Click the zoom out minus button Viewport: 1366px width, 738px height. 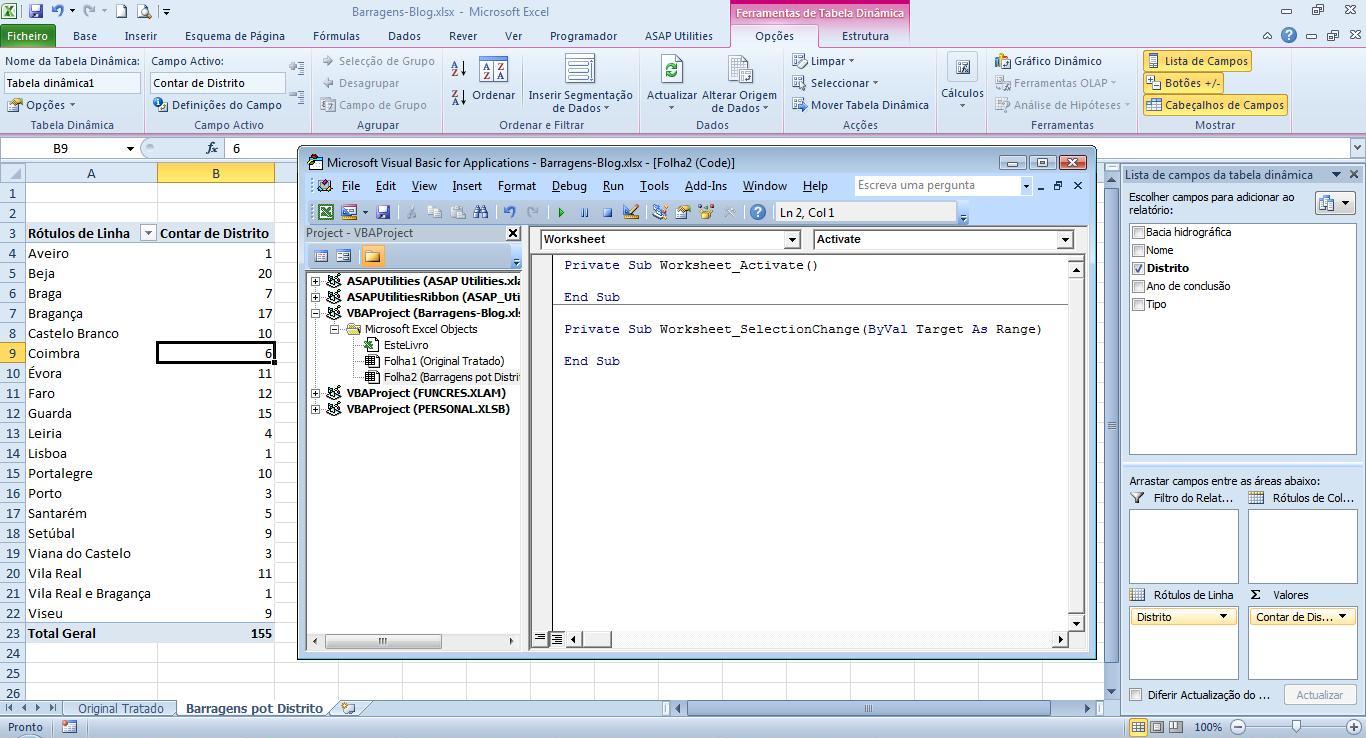[1238, 727]
